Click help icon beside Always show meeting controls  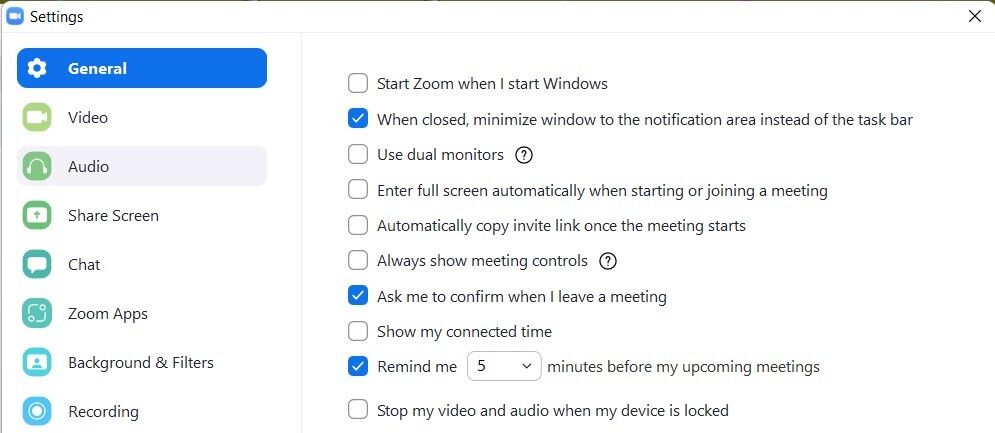(608, 261)
